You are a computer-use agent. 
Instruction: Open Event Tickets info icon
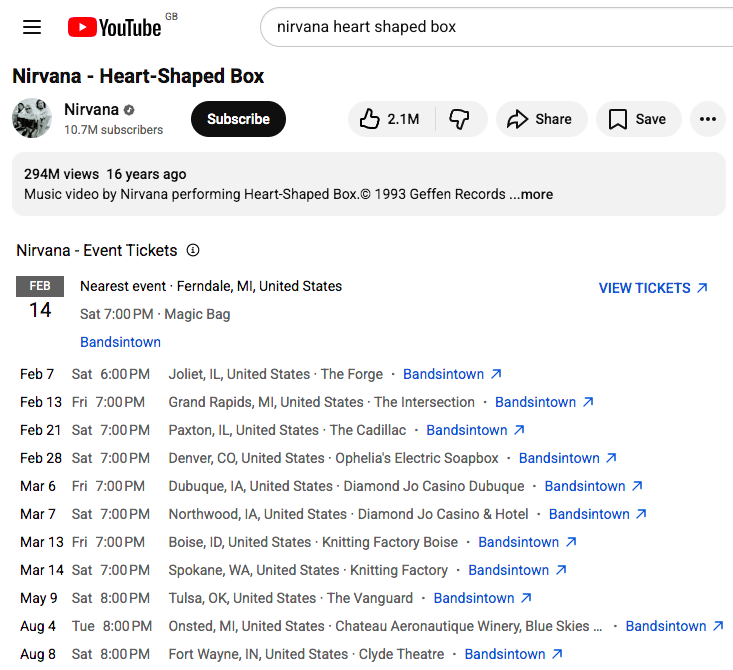[x=193, y=250]
